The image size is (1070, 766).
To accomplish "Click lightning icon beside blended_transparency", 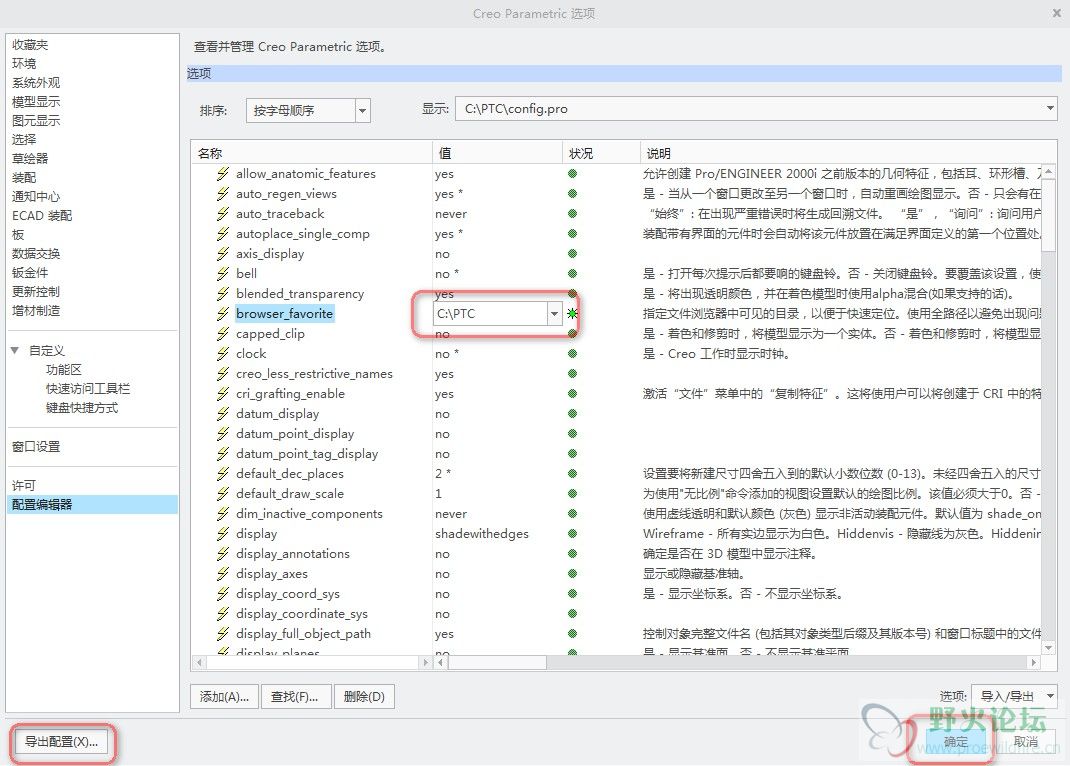I will pyautogui.click(x=222, y=294).
